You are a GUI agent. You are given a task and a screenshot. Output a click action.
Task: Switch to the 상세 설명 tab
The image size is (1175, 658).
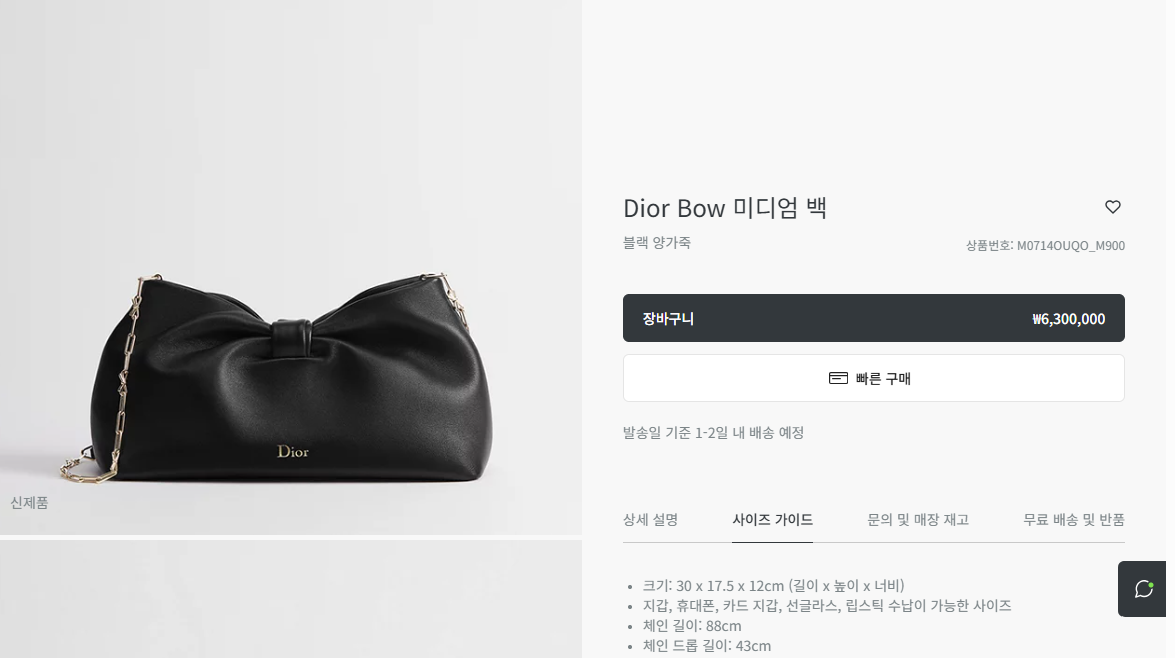coord(650,519)
